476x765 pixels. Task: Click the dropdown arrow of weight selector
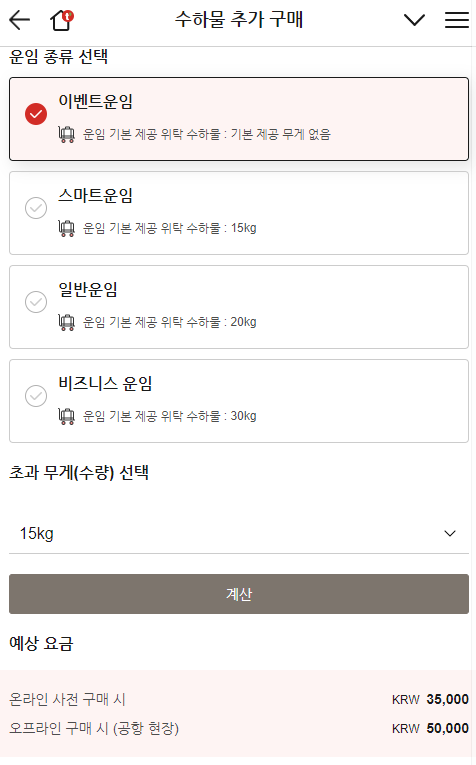tap(450, 533)
